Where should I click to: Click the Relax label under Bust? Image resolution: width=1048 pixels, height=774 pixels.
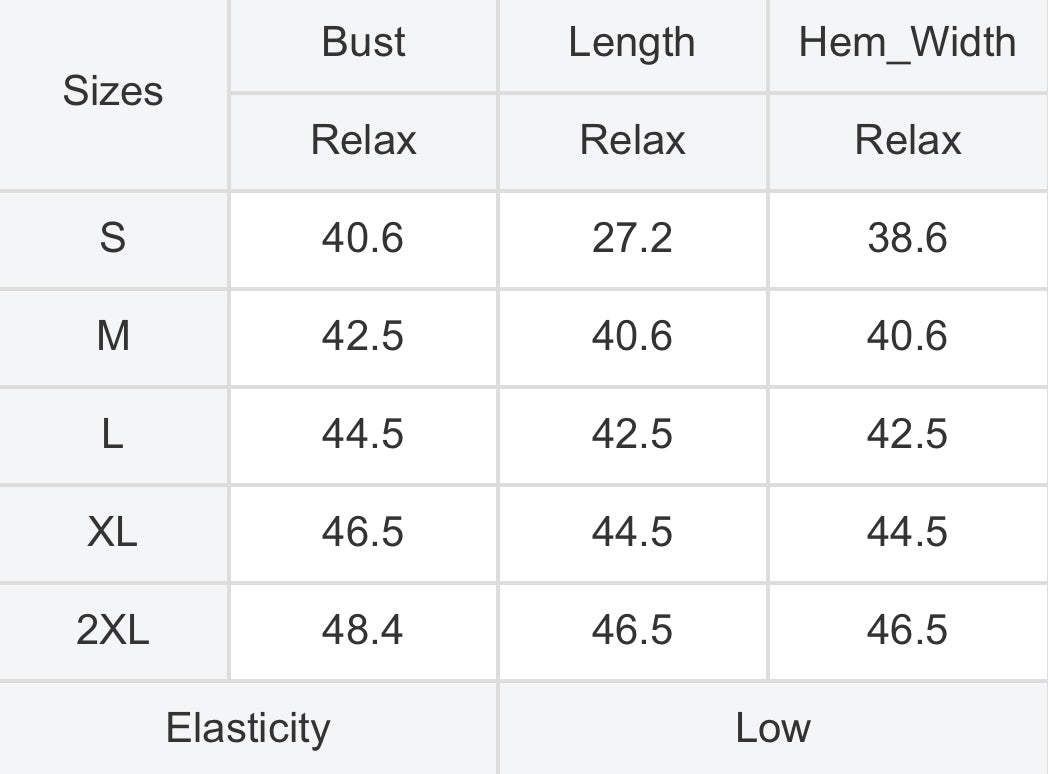pyautogui.click(x=364, y=140)
